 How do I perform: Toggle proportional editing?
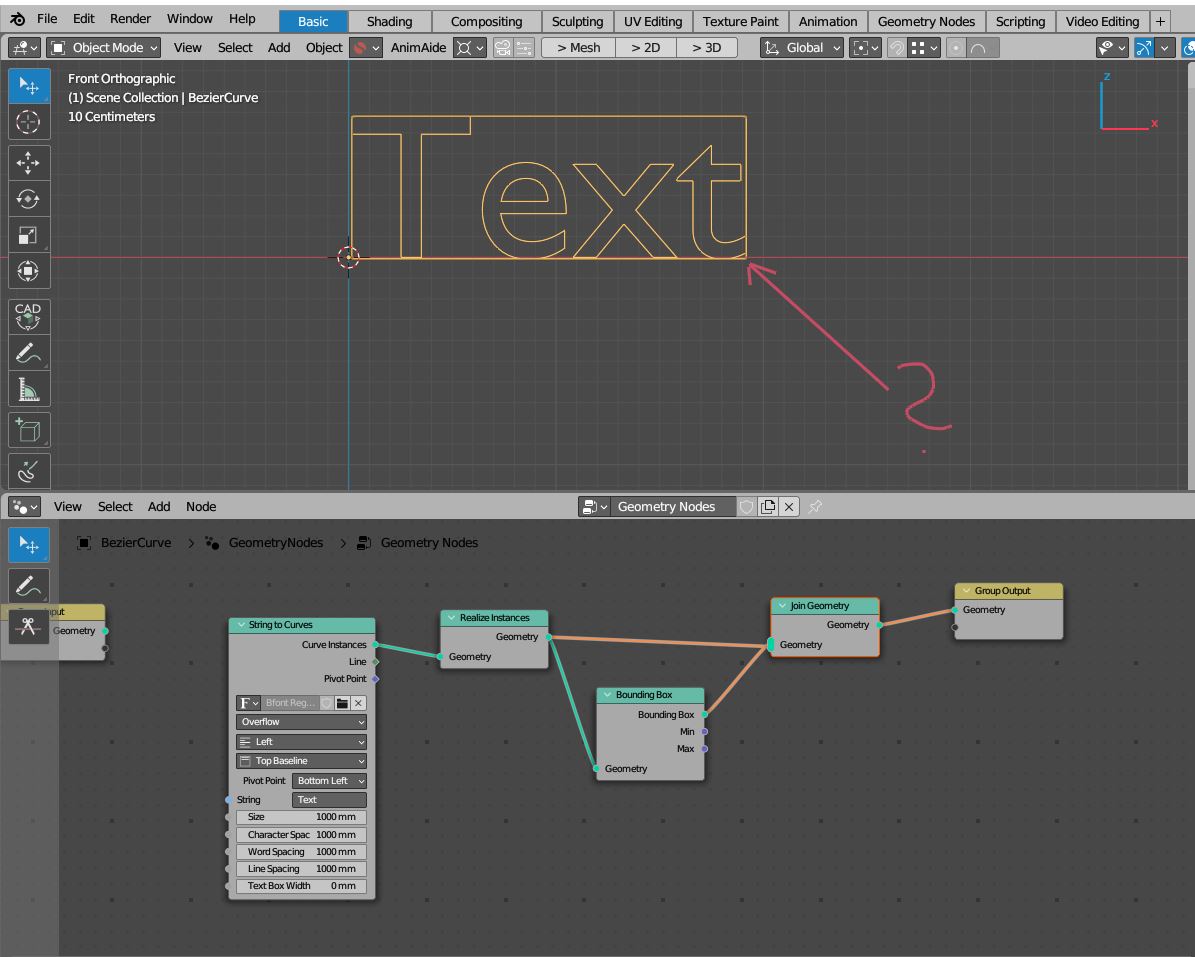(956, 48)
